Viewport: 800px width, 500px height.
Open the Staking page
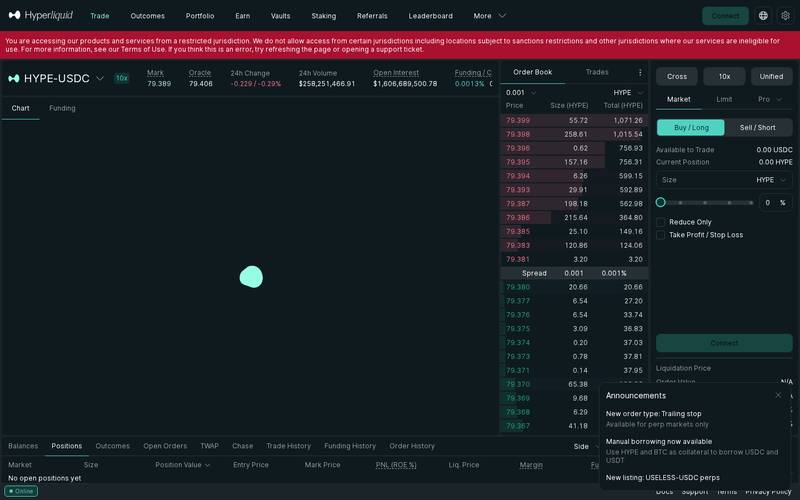pyautogui.click(x=323, y=16)
